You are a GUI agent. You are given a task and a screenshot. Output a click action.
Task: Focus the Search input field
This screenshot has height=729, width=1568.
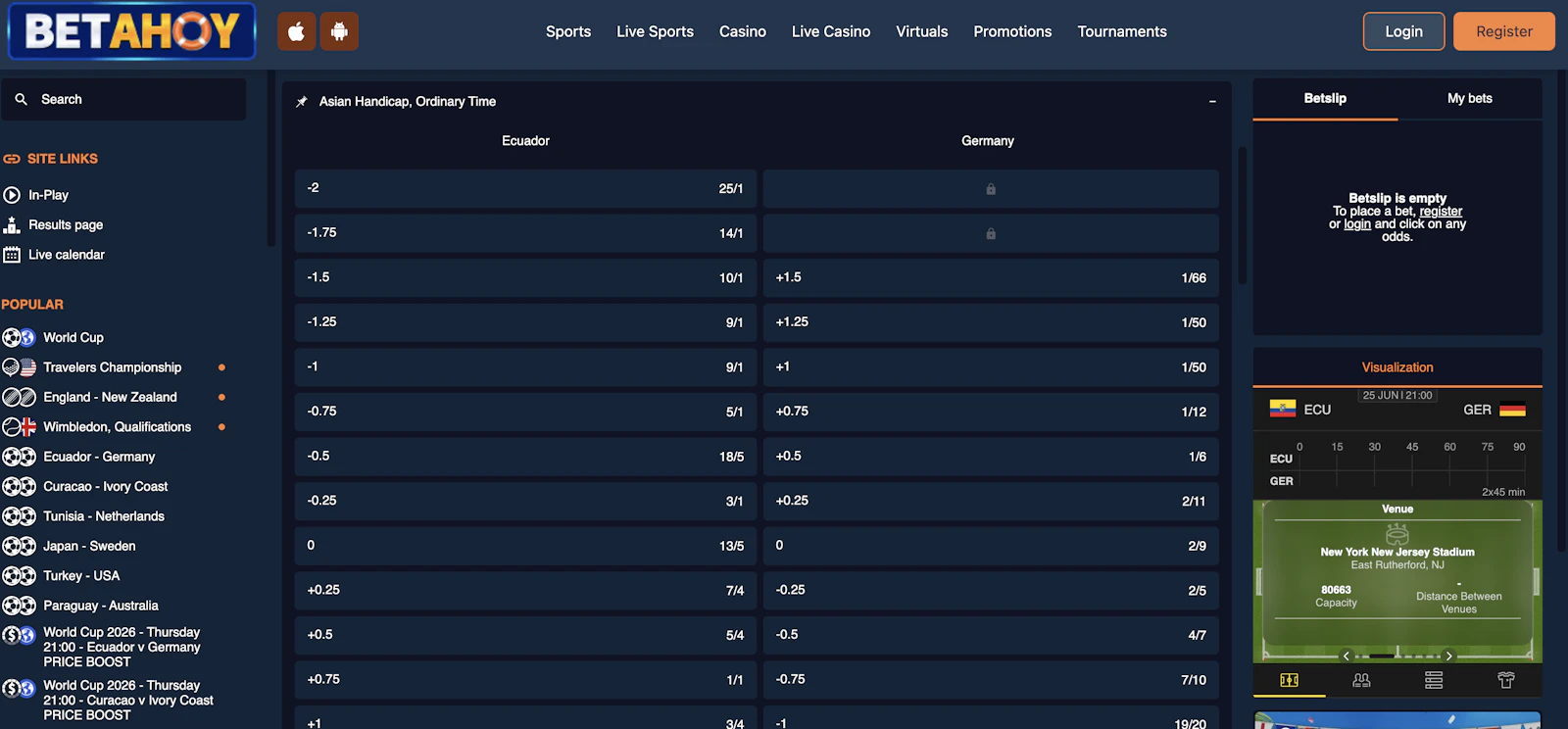pos(124,99)
